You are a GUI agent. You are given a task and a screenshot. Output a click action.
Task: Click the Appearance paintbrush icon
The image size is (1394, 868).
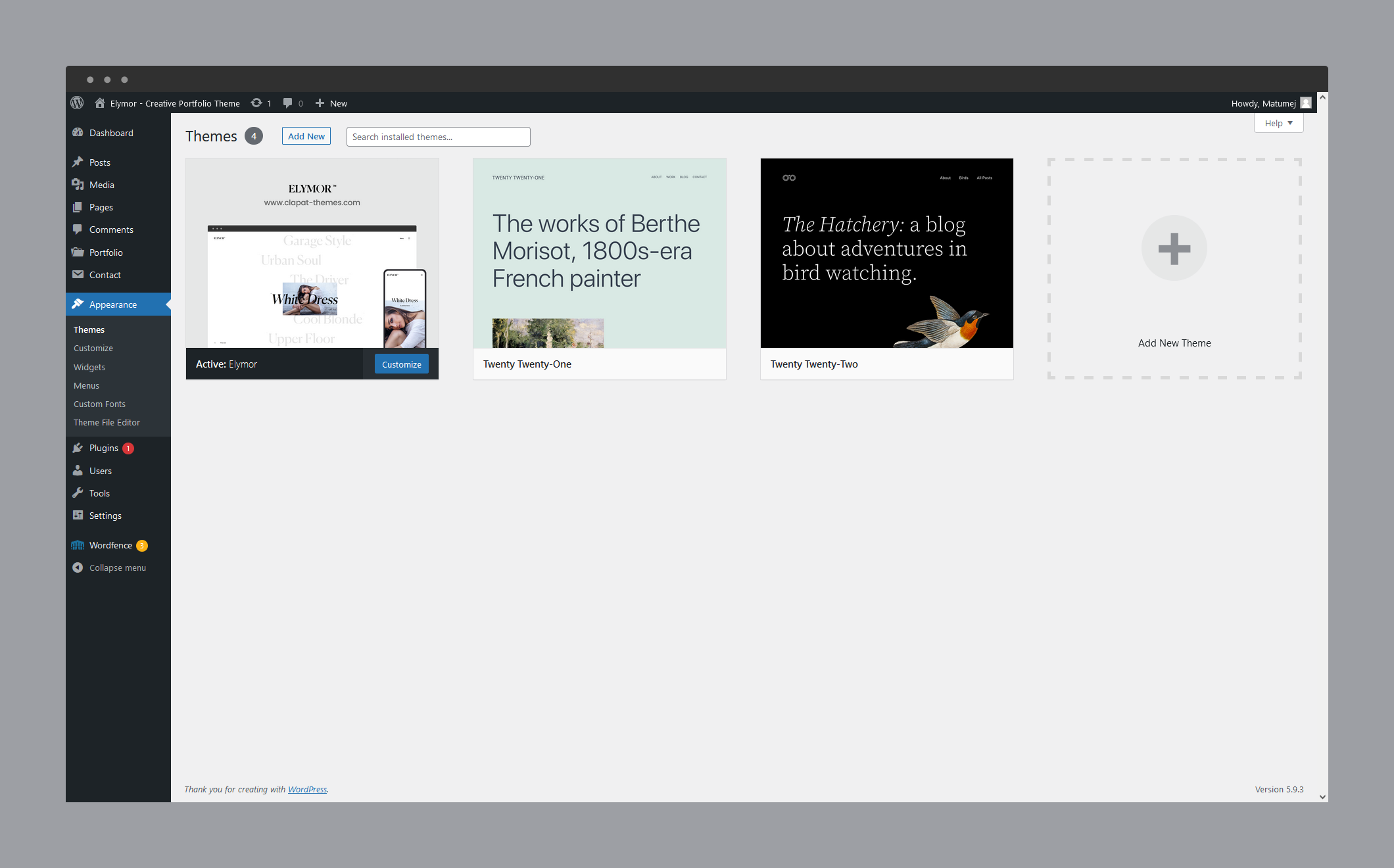[78, 304]
